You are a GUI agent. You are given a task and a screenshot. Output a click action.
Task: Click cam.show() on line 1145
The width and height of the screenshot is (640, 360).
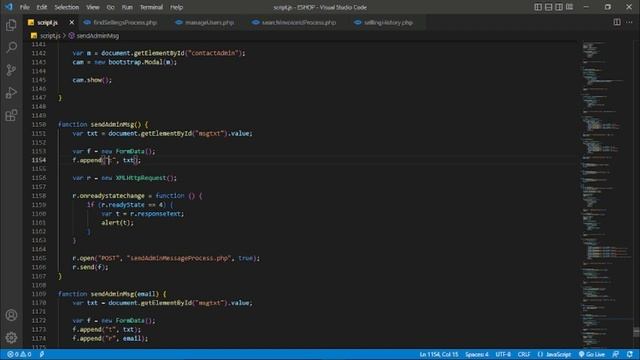click(92, 80)
